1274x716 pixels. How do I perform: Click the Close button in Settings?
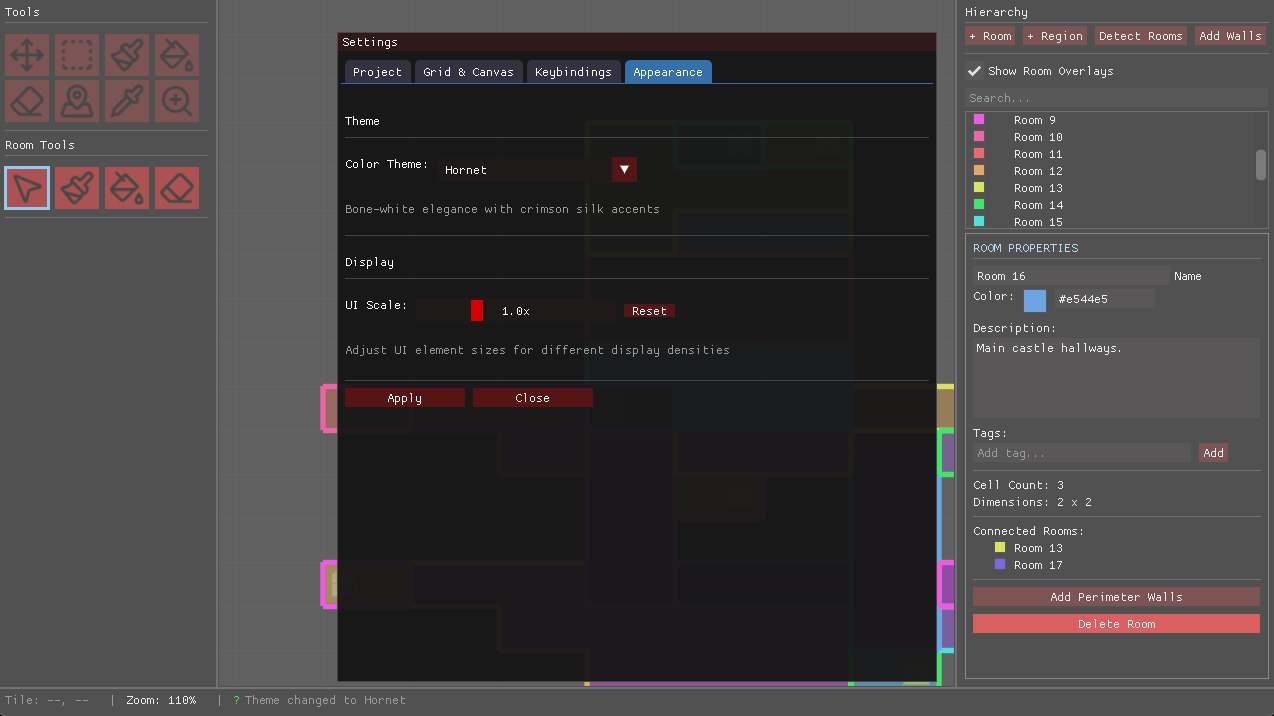pyautogui.click(x=533, y=398)
